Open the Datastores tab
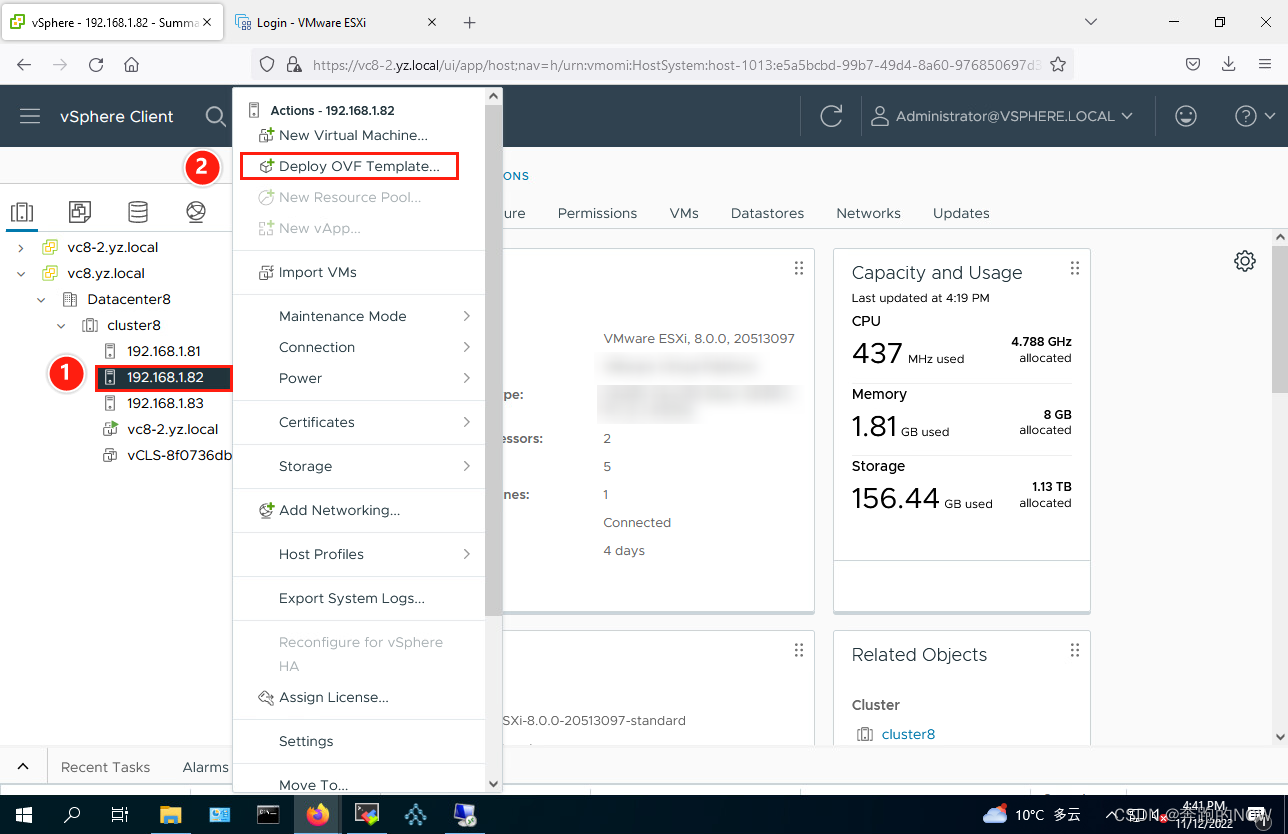Screen dimensions: 1288x834 (x=766, y=213)
